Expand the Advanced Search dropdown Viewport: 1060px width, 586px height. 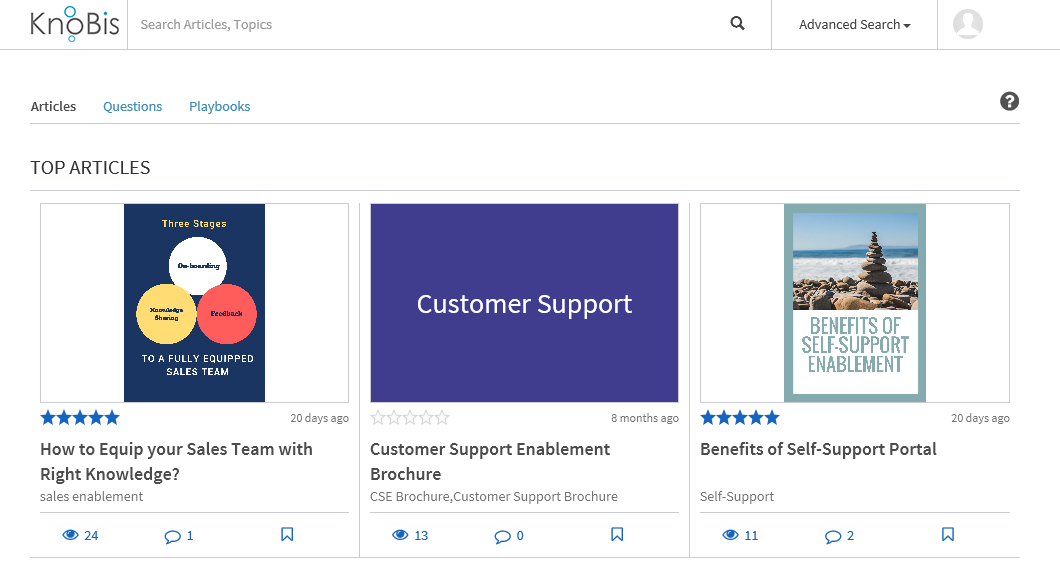(x=854, y=24)
